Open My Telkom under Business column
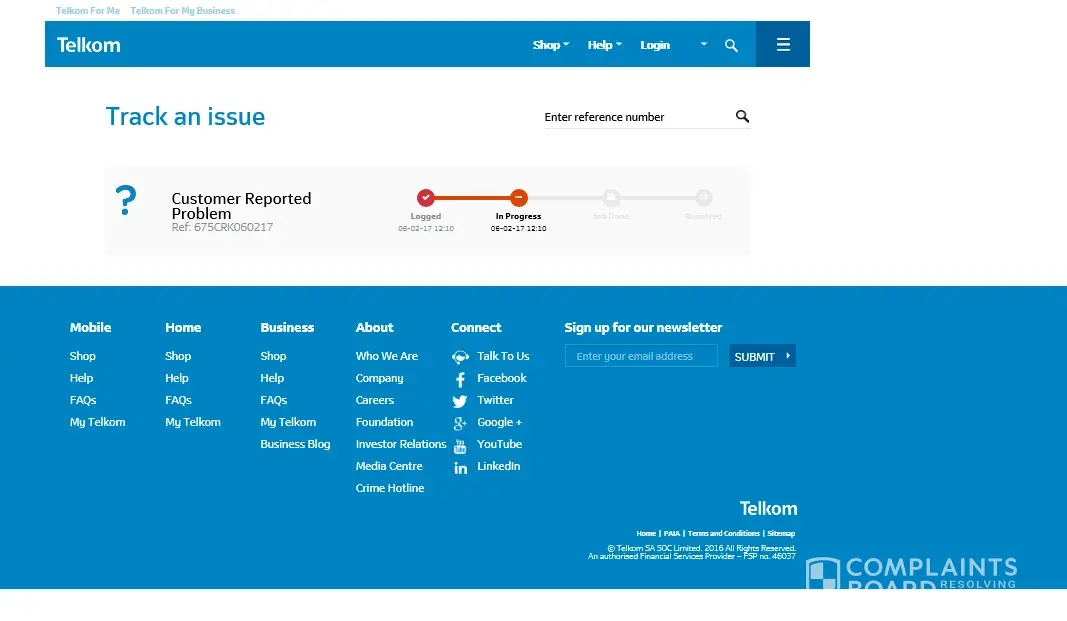 [288, 422]
